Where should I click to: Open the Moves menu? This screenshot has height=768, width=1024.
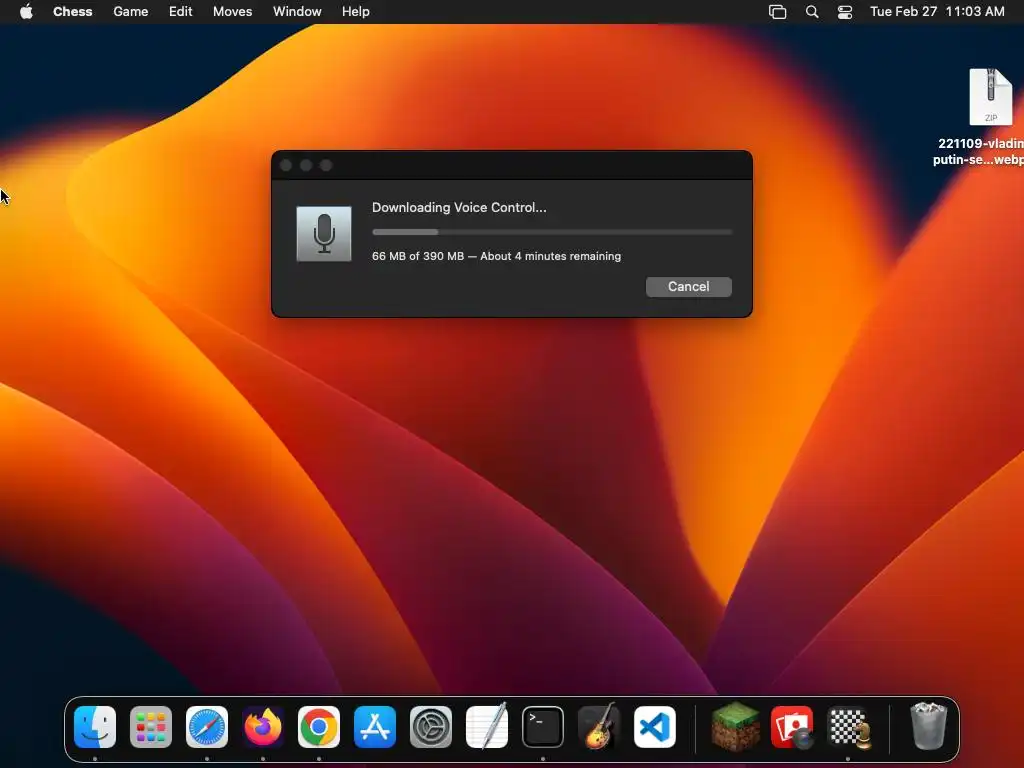click(x=232, y=11)
